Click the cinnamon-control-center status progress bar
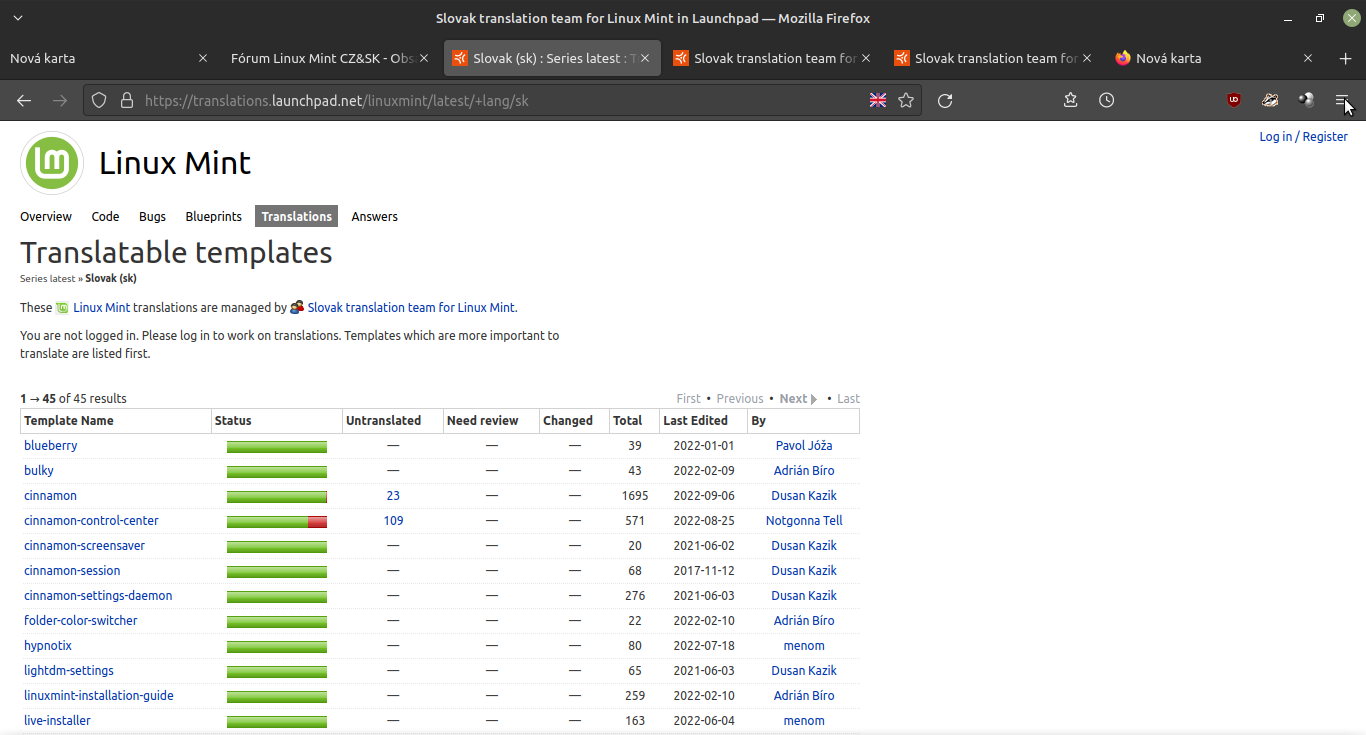 pos(276,521)
